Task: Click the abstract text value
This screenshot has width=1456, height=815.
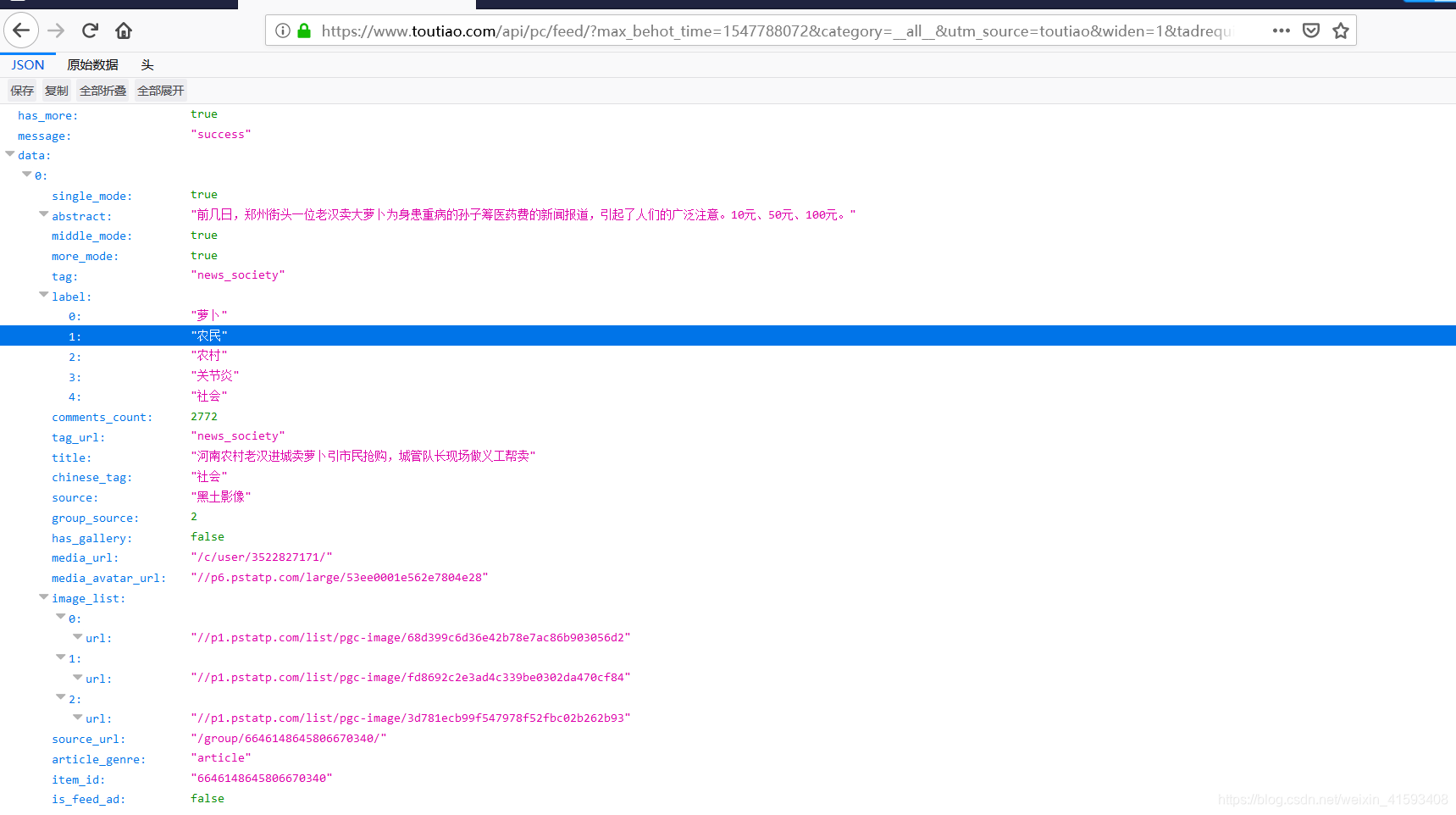Action: (523, 215)
